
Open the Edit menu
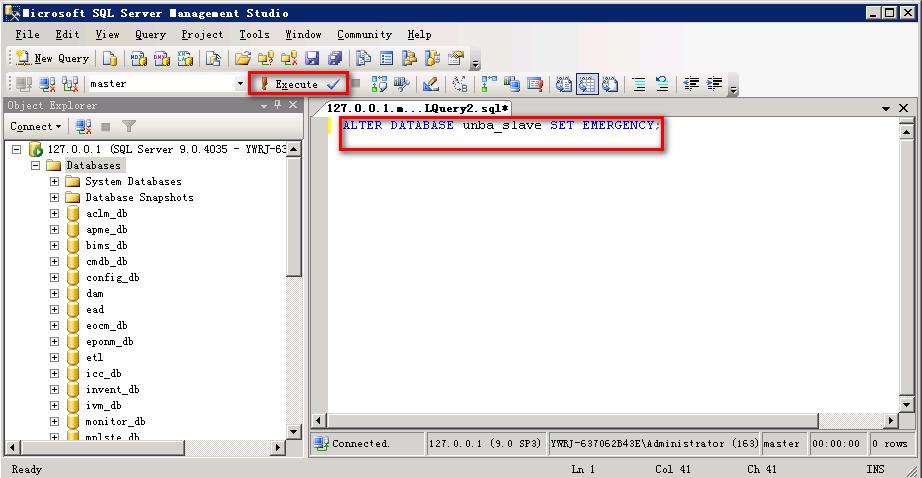point(67,34)
